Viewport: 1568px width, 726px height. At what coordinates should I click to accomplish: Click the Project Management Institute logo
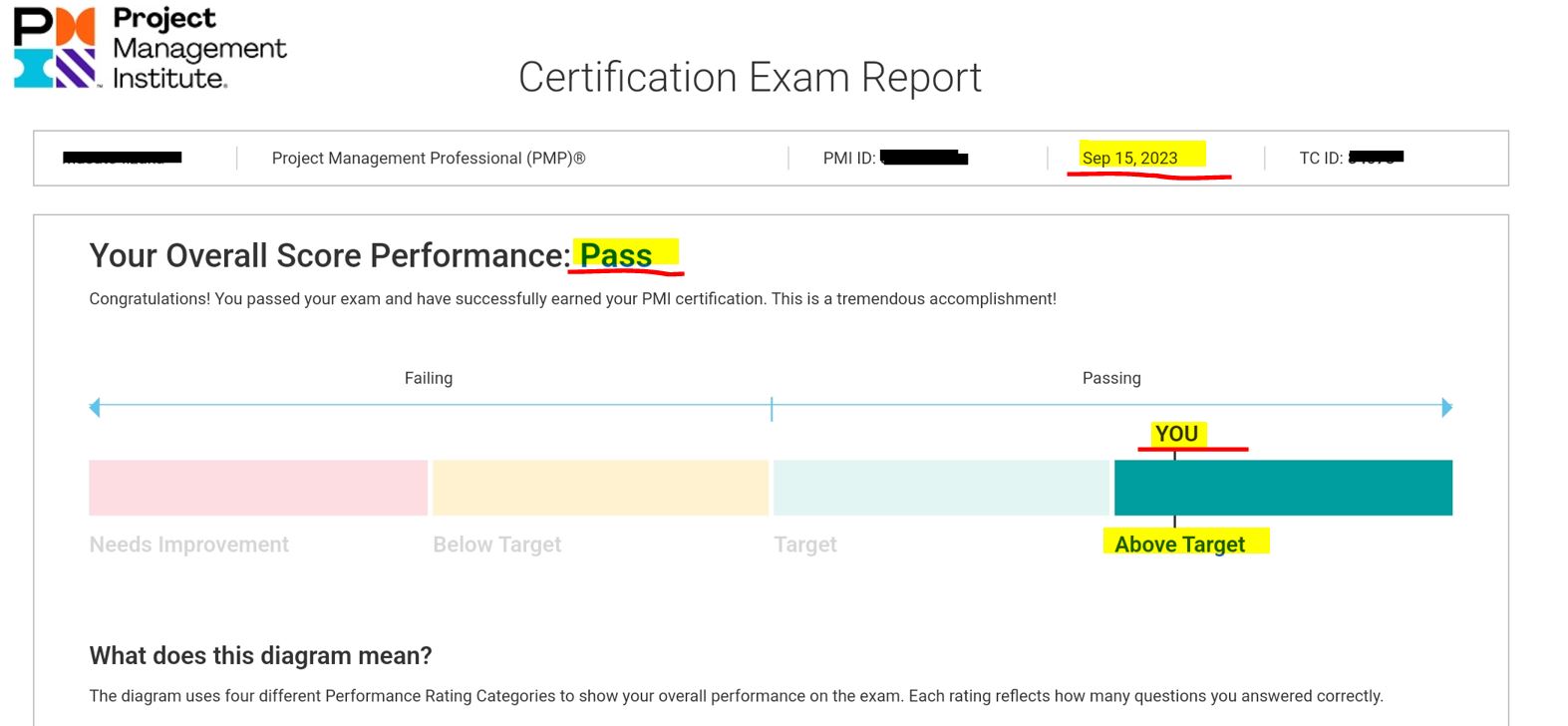[x=150, y=48]
